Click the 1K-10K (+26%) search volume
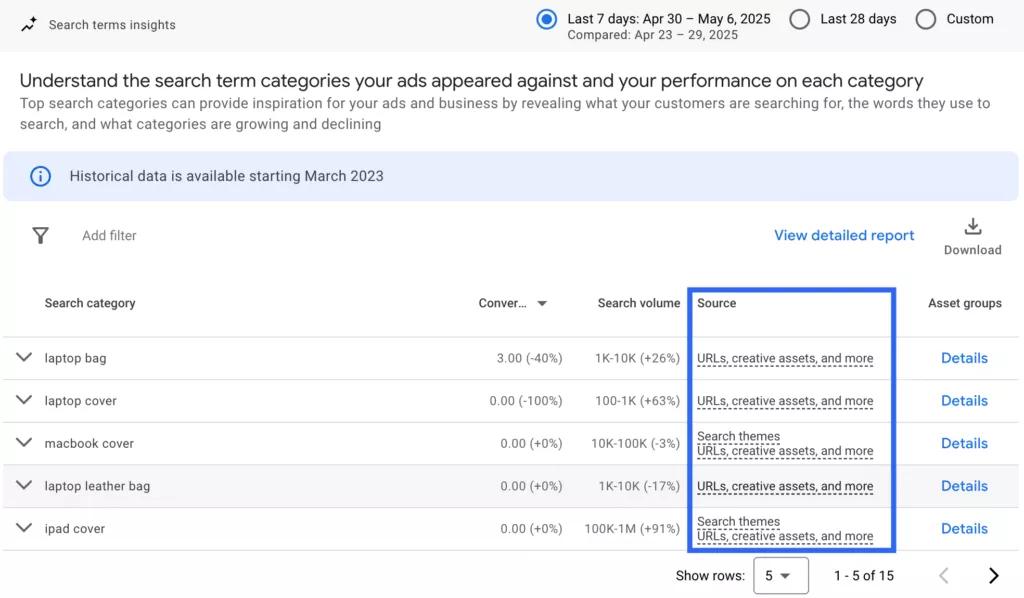Image resolution: width=1024 pixels, height=598 pixels. click(637, 358)
